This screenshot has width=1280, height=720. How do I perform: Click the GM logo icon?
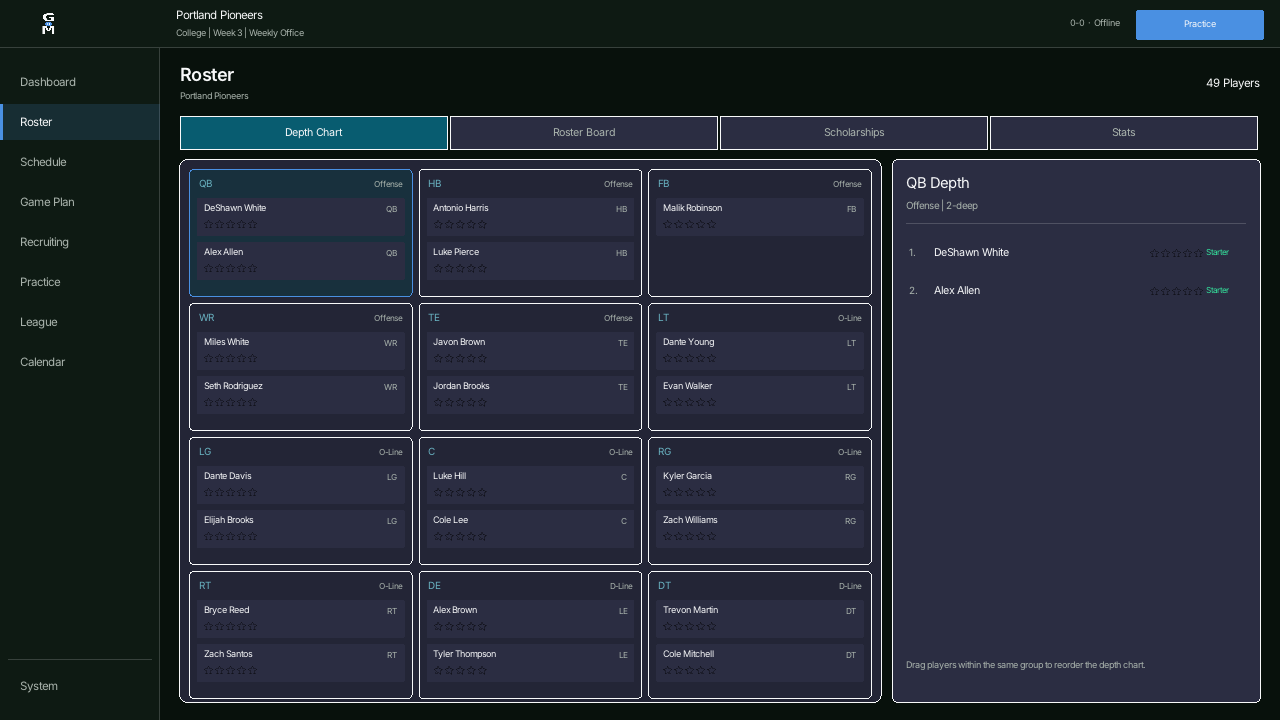tap(48, 24)
